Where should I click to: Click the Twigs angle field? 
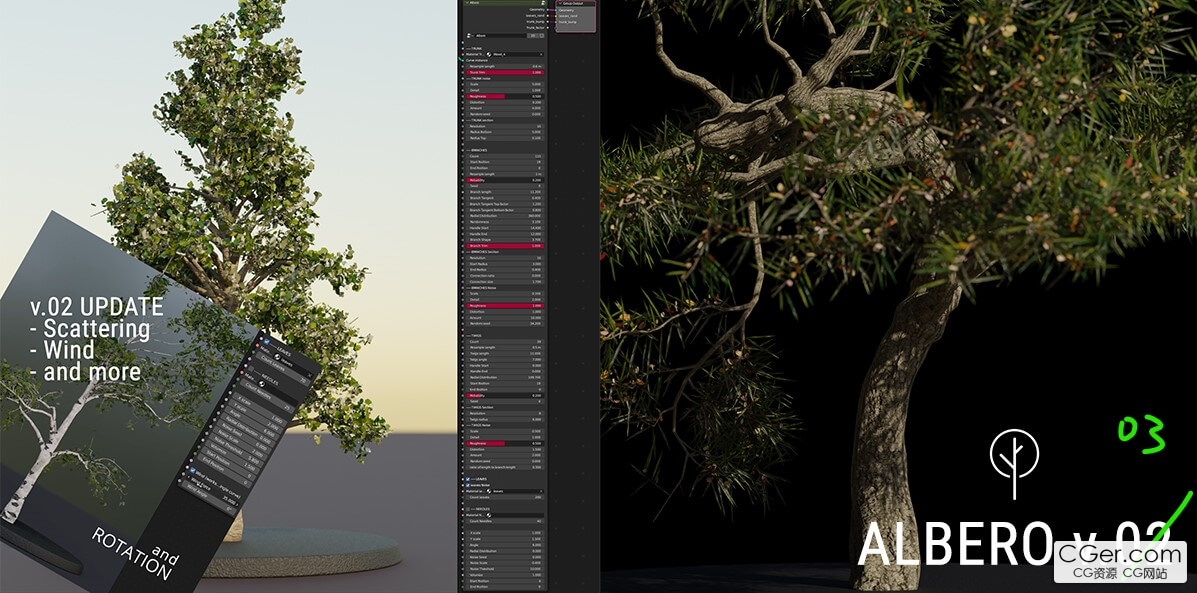(x=505, y=359)
